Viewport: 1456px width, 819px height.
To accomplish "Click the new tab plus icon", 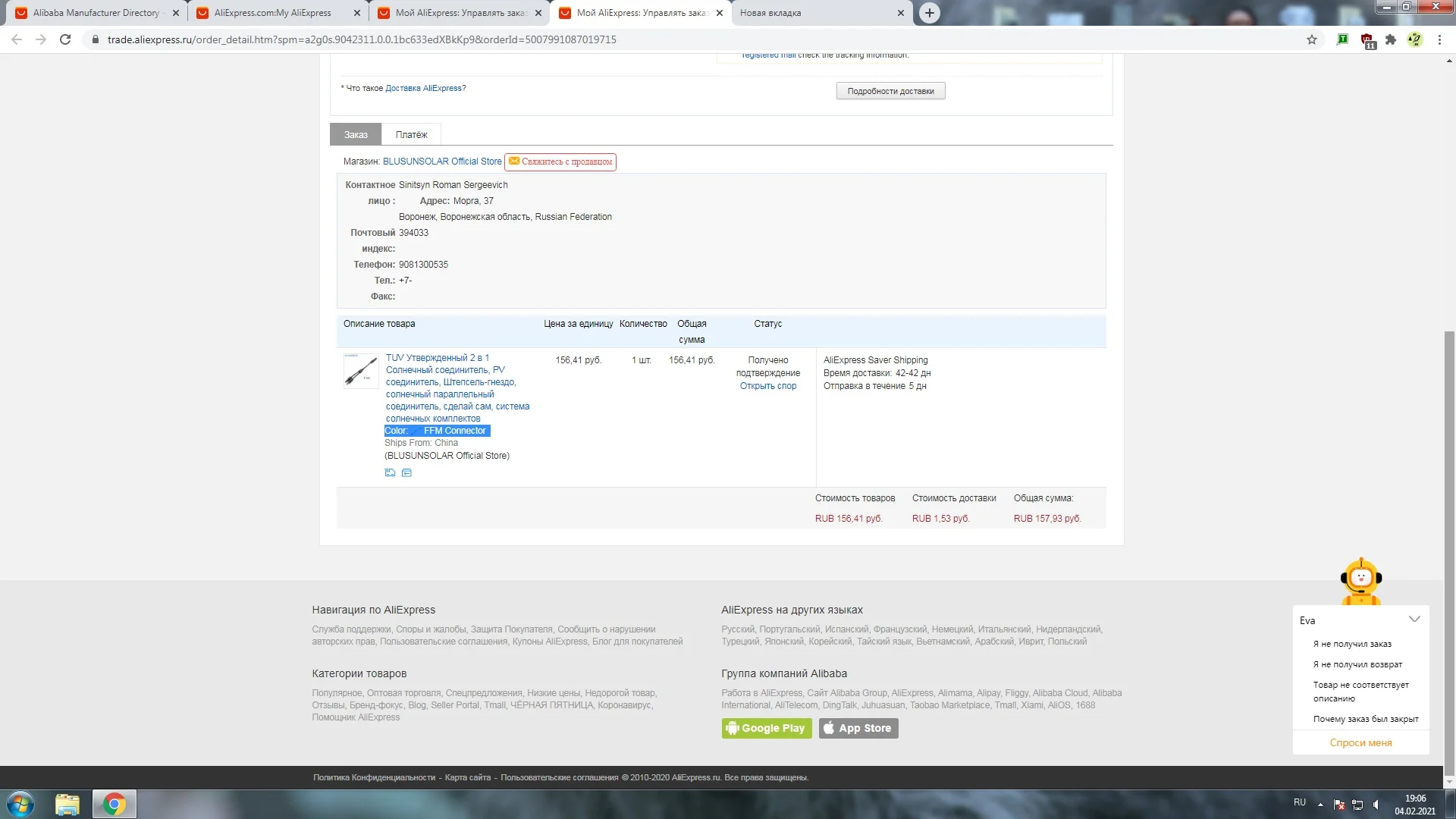I will (929, 13).
